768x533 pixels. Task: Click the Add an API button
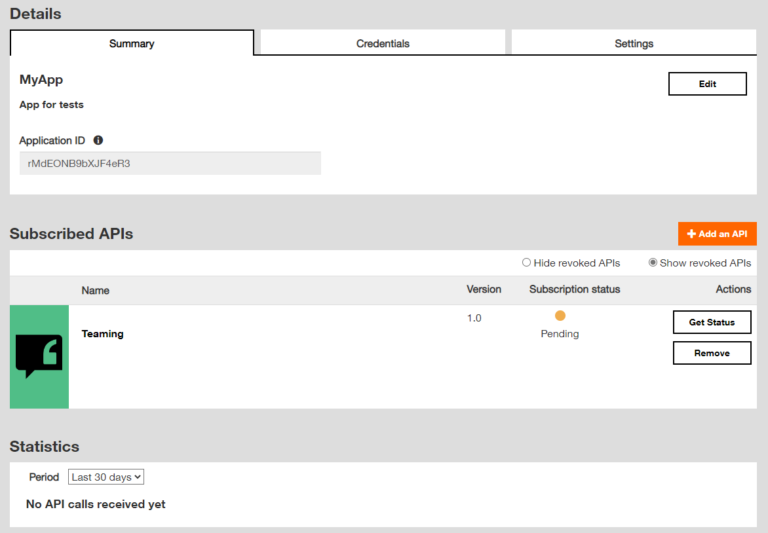tap(717, 234)
